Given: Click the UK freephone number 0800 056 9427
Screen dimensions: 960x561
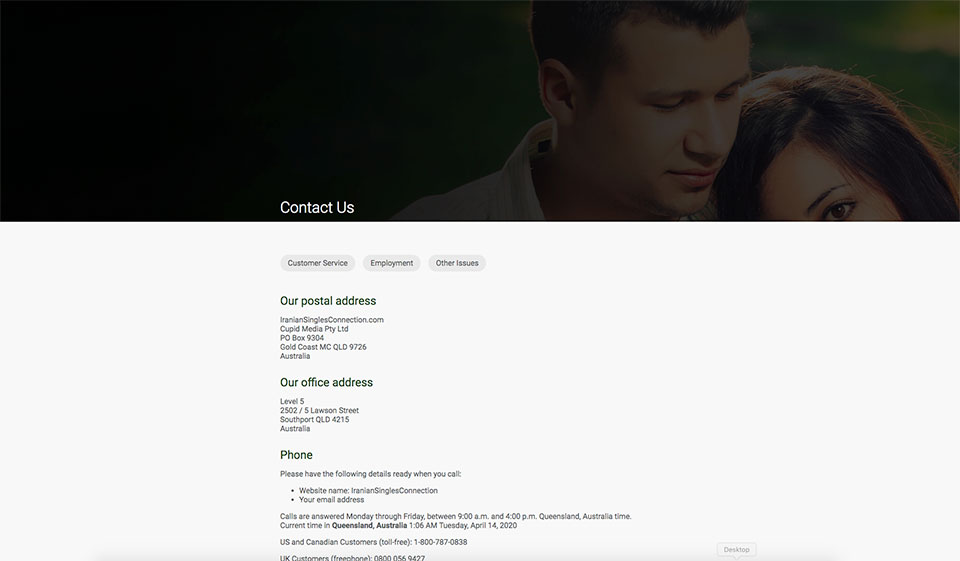Looking at the screenshot, I should 399,557.
